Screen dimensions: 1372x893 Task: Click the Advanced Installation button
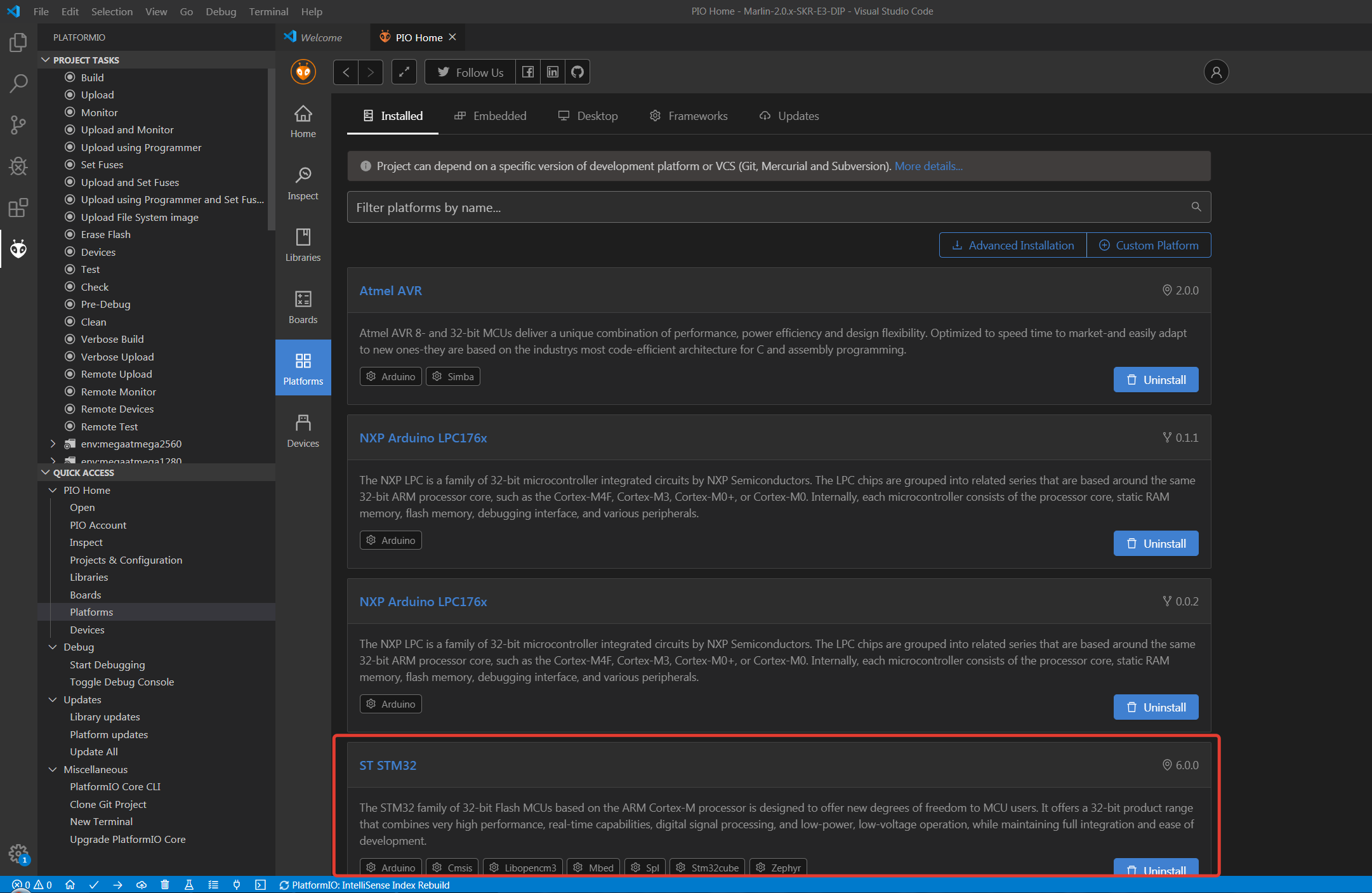pyautogui.click(x=1013, y=245)
